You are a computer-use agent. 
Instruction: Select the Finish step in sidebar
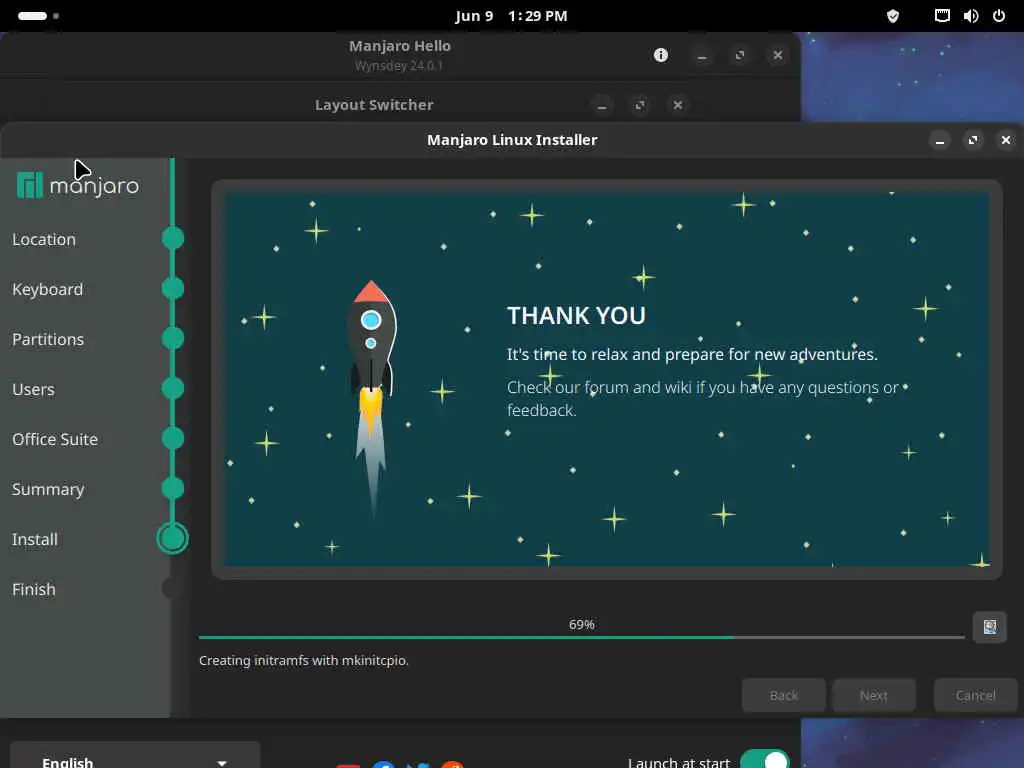(x=33, y=590)
